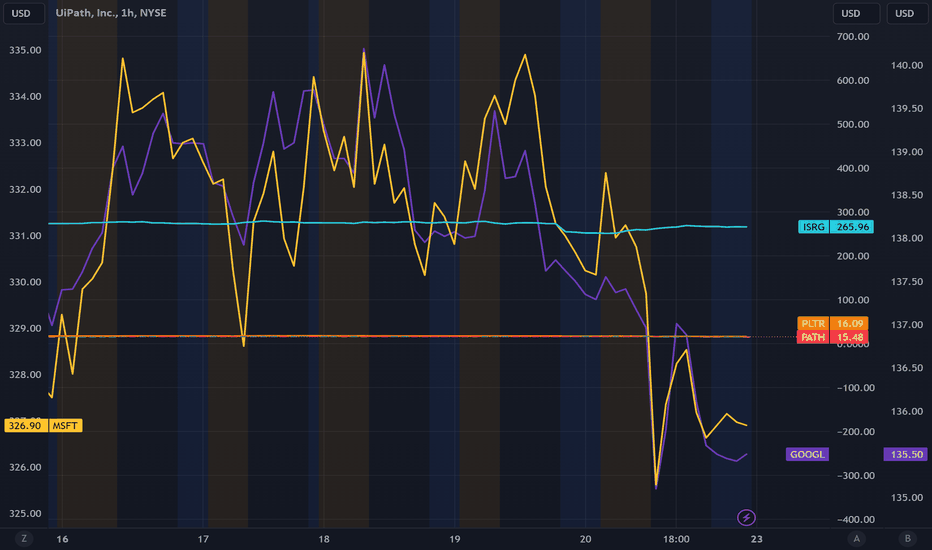Click the 335.00 value on left price scale
Image resolution: width=932 pixels, height=550 pixels.
[25, 50]
